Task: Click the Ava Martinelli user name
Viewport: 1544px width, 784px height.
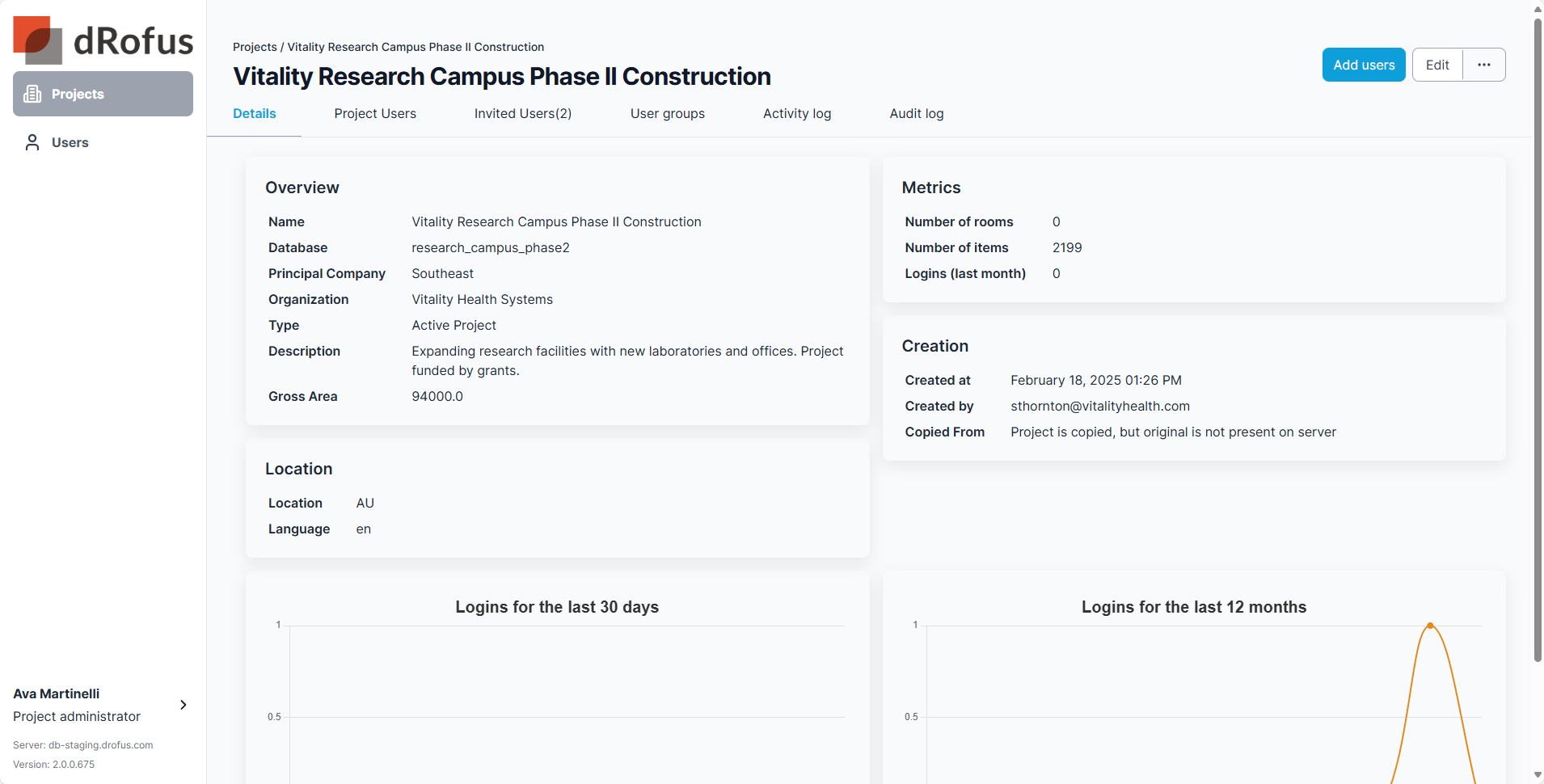Action: pos(57,693)
